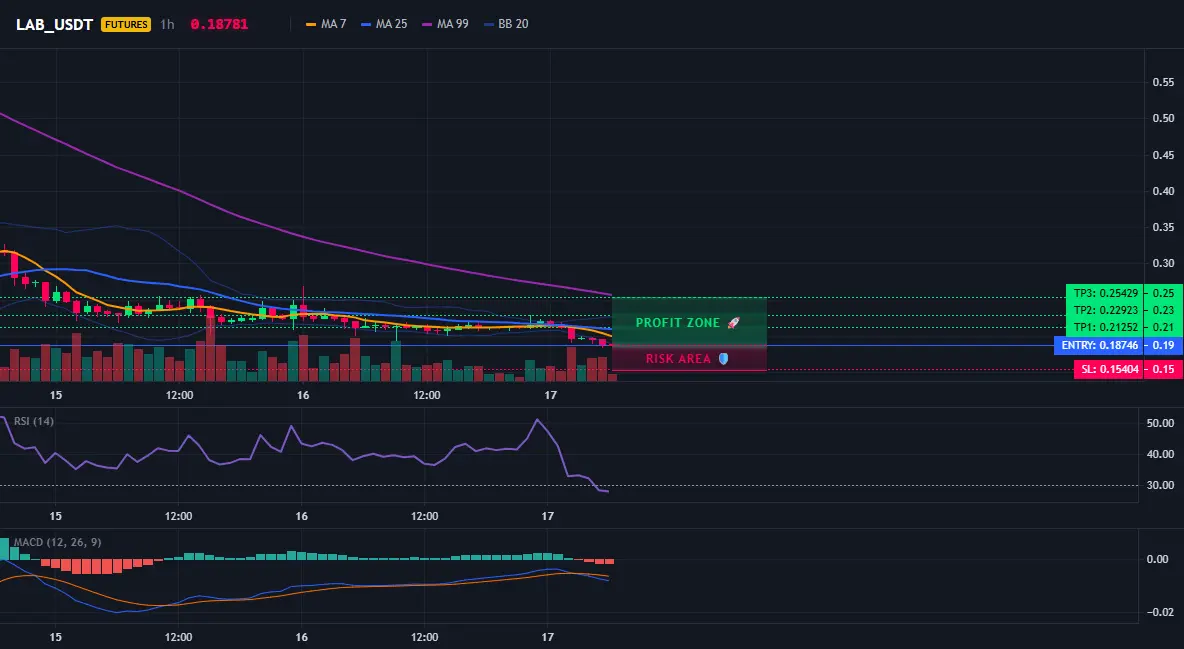Viewport: 1184px width, 649px height.
Task: Click the TP1: 0.21252 price label
Action: (x=1104, y=327)
